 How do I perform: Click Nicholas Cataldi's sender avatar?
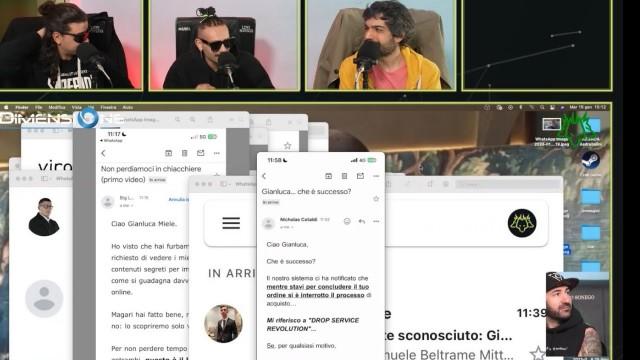[269, 223]
